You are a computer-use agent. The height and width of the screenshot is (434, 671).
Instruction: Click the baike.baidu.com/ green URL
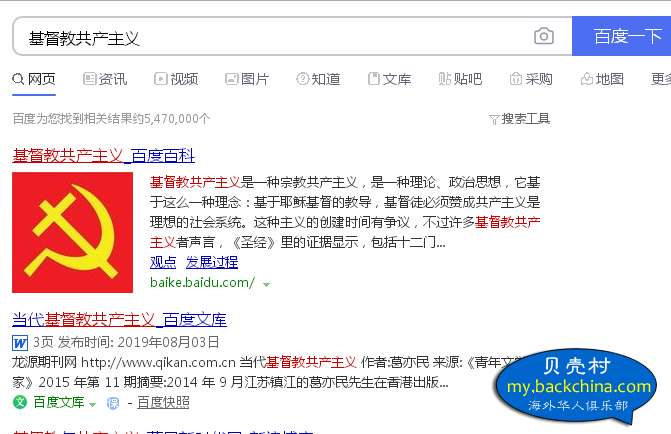[x=202, y=282]
